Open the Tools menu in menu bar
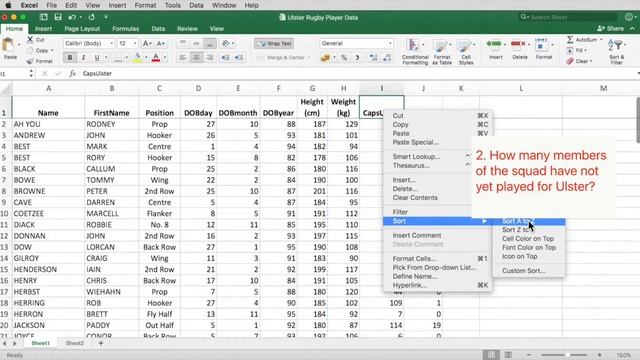The image size is (640, 360). (173, 5)
